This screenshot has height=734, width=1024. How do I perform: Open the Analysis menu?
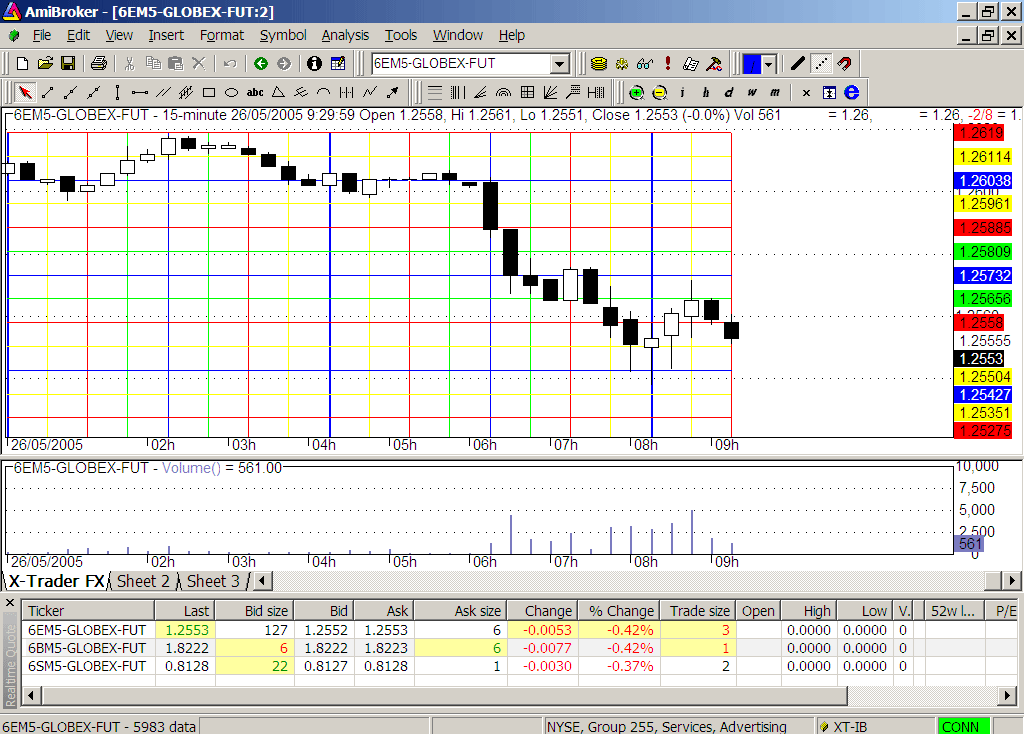click(345, 35)
